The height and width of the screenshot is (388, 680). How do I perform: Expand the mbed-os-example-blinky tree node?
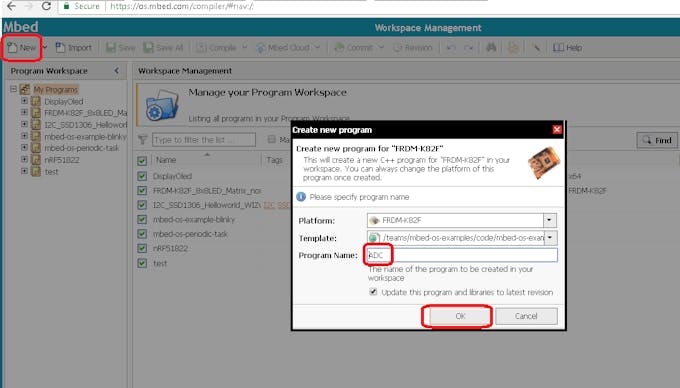point(24,136)
